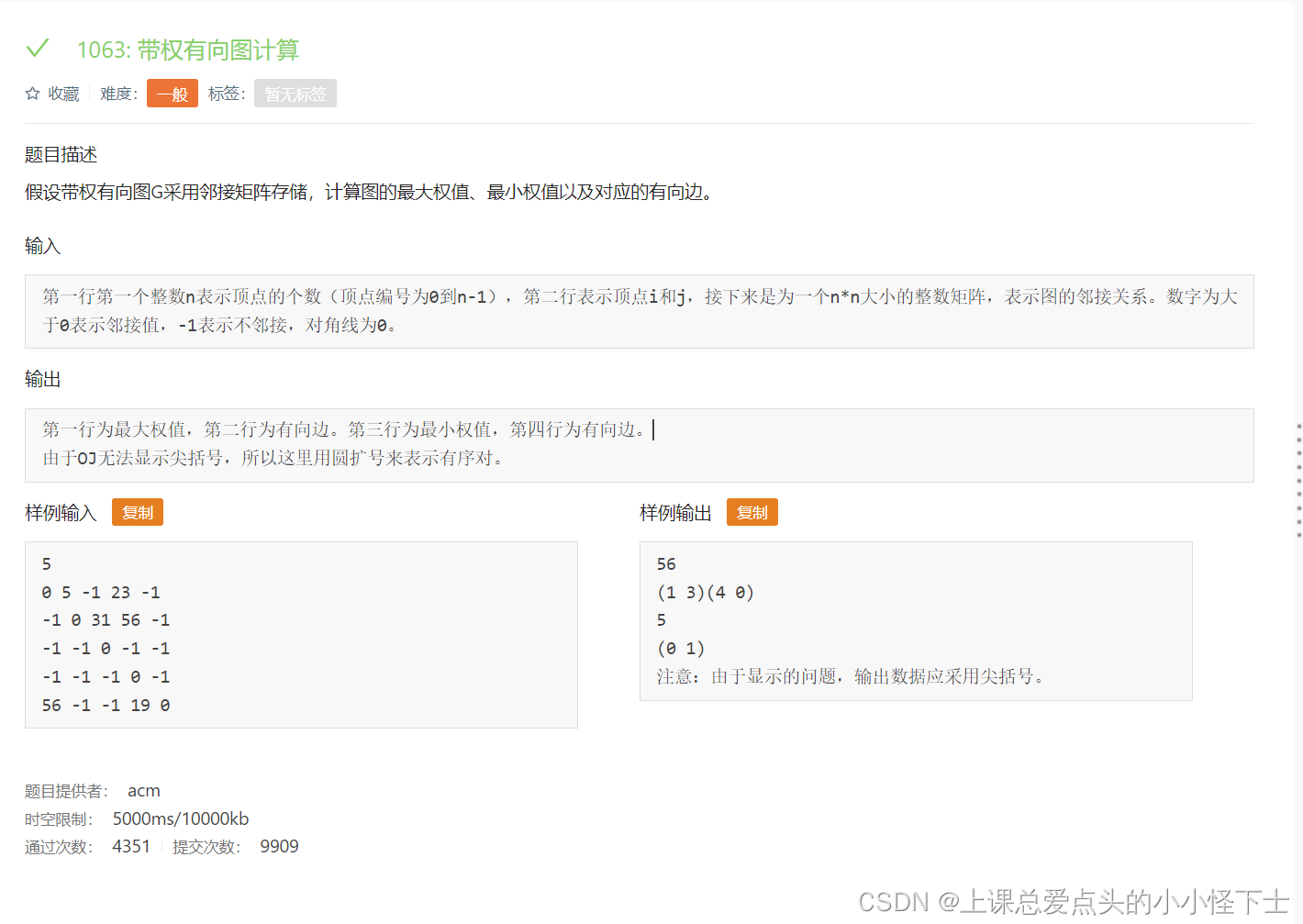This screenshot has width=1303, height=924.
Task: Click the pass count 4351
Action: point(131,846)
